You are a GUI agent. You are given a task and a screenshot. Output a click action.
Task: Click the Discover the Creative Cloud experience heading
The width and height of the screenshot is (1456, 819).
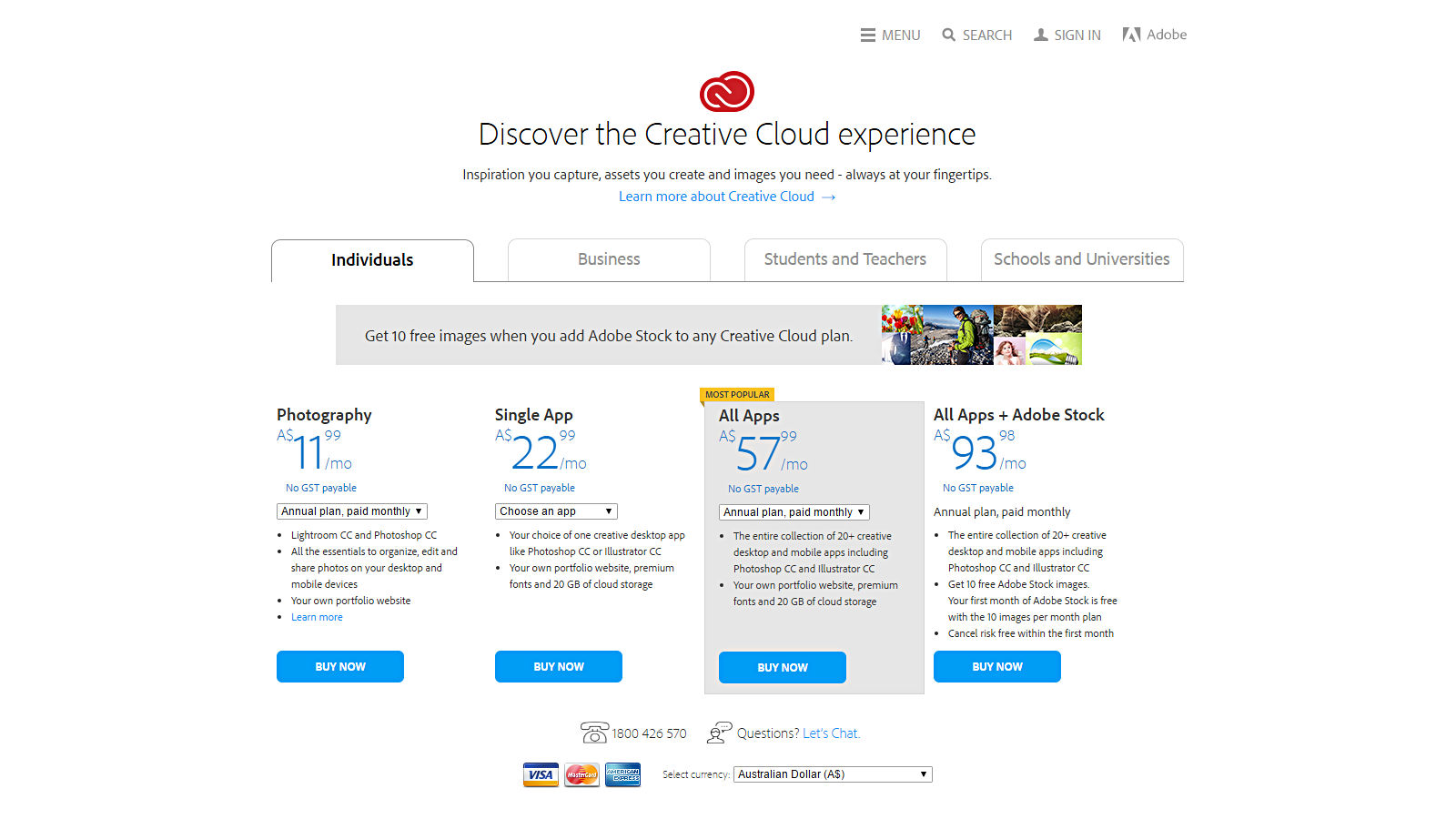tap(727, 135)
